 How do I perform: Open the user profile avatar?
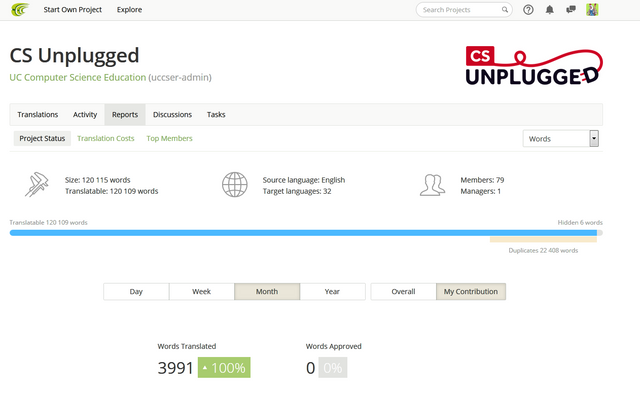592,9
